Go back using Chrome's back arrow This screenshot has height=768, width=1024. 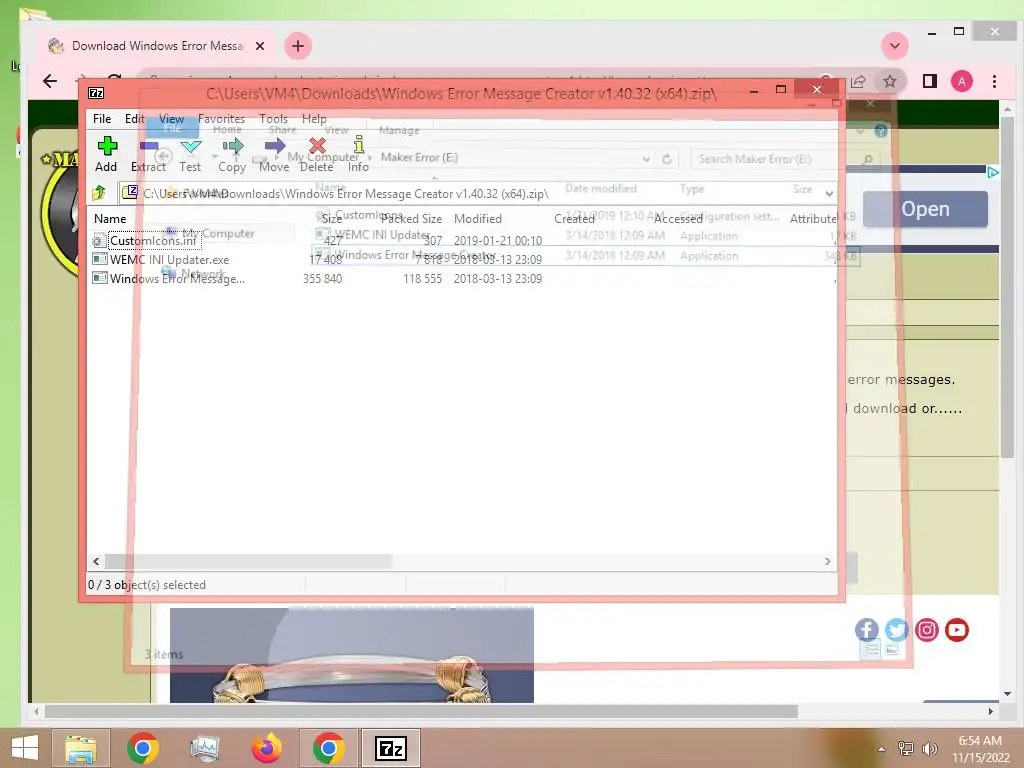pyautogui.click(x=50, y=81)
